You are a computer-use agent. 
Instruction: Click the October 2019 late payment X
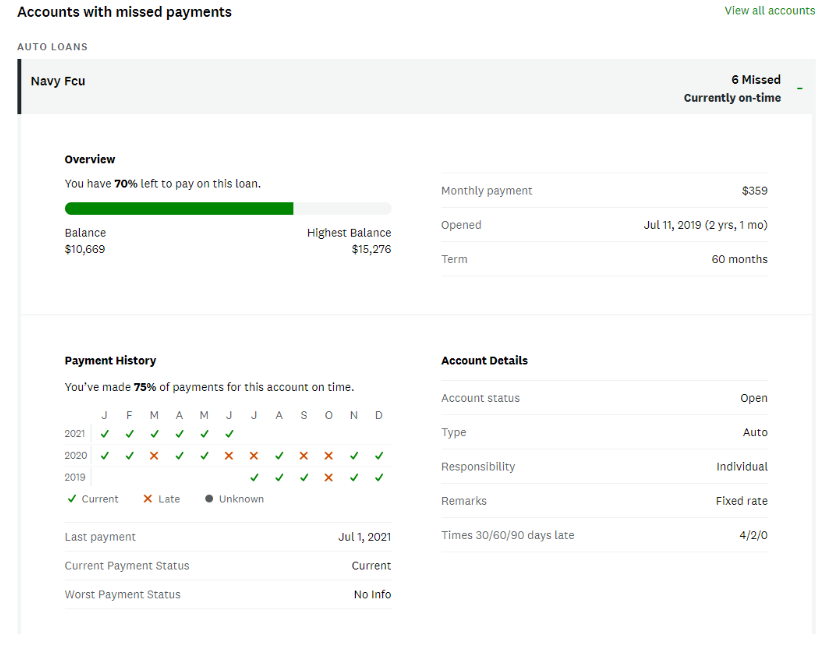click(x=329, y=478)
